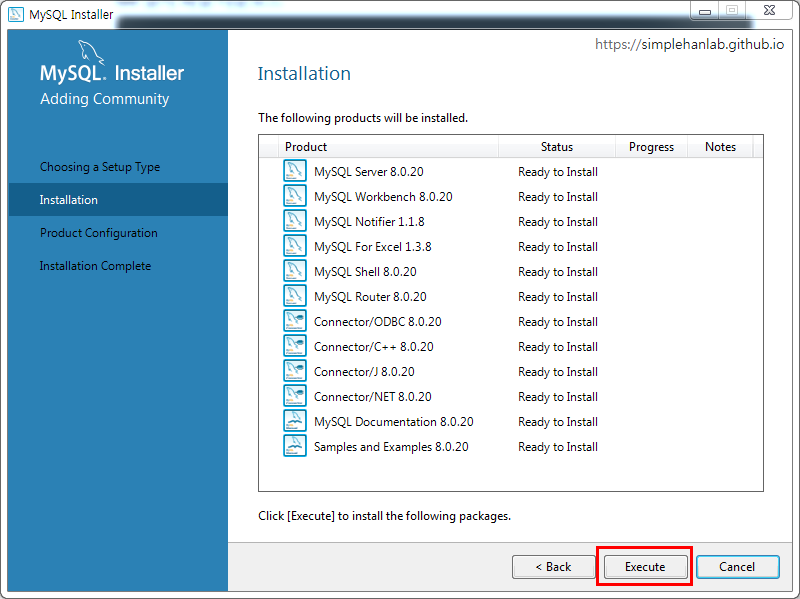Select the MySQL Documentation 8.0.20 row text
This screenshot has height=599, width=800.
(393, 422)
